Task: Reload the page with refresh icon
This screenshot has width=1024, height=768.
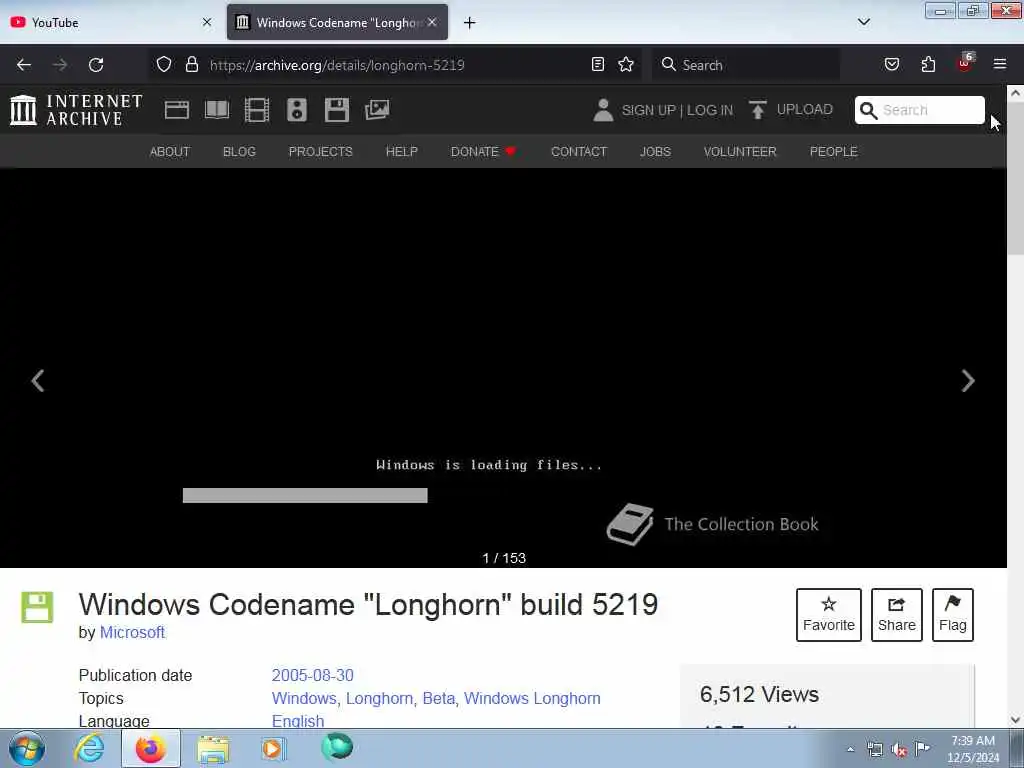Action: (x=96, y=65)
